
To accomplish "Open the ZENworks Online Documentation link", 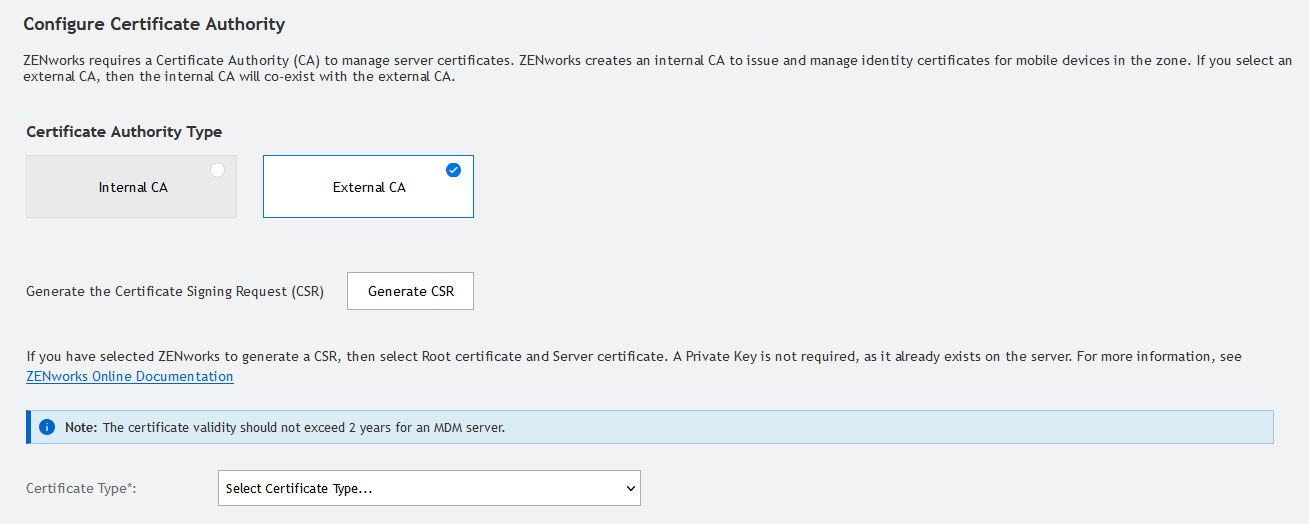I will tap(130, 377).
